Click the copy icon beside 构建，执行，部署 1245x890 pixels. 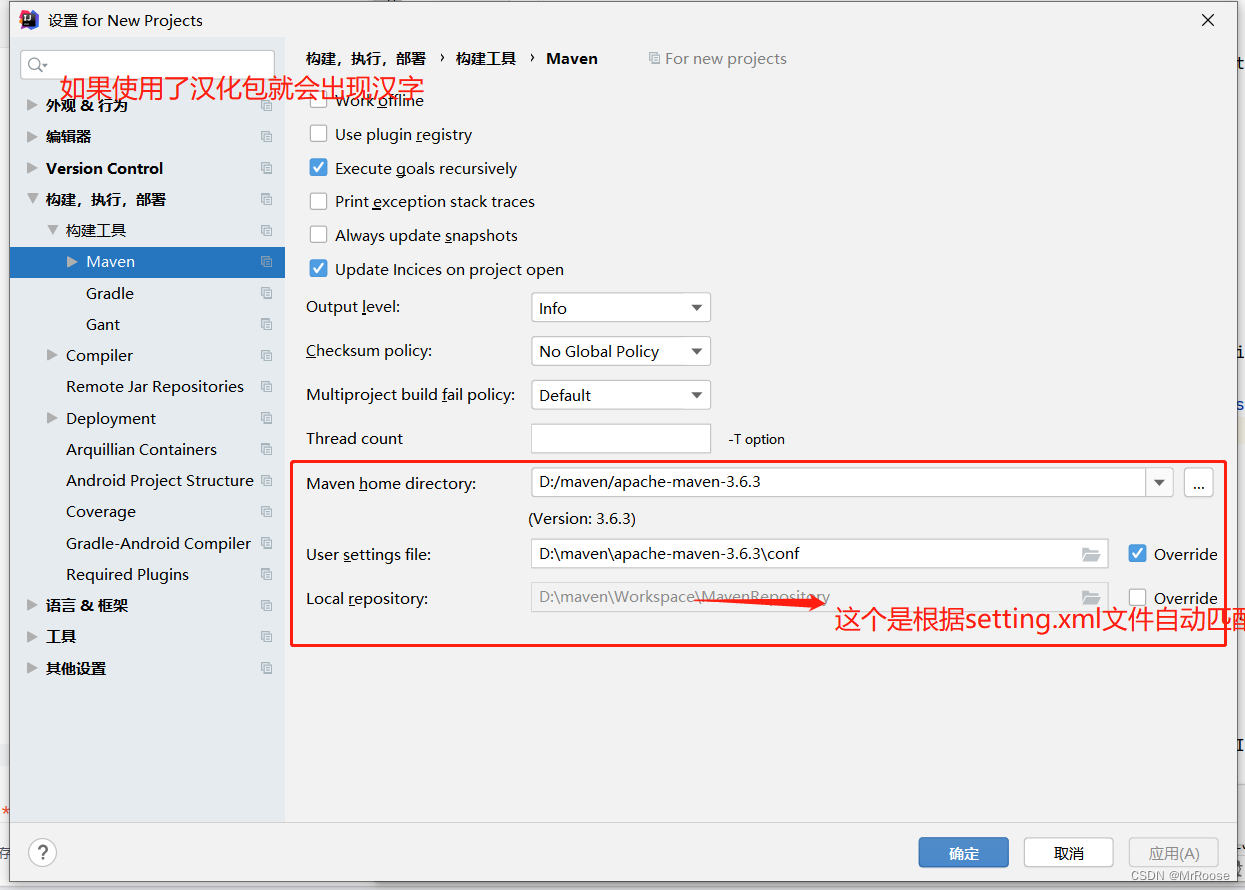[266, 199]
